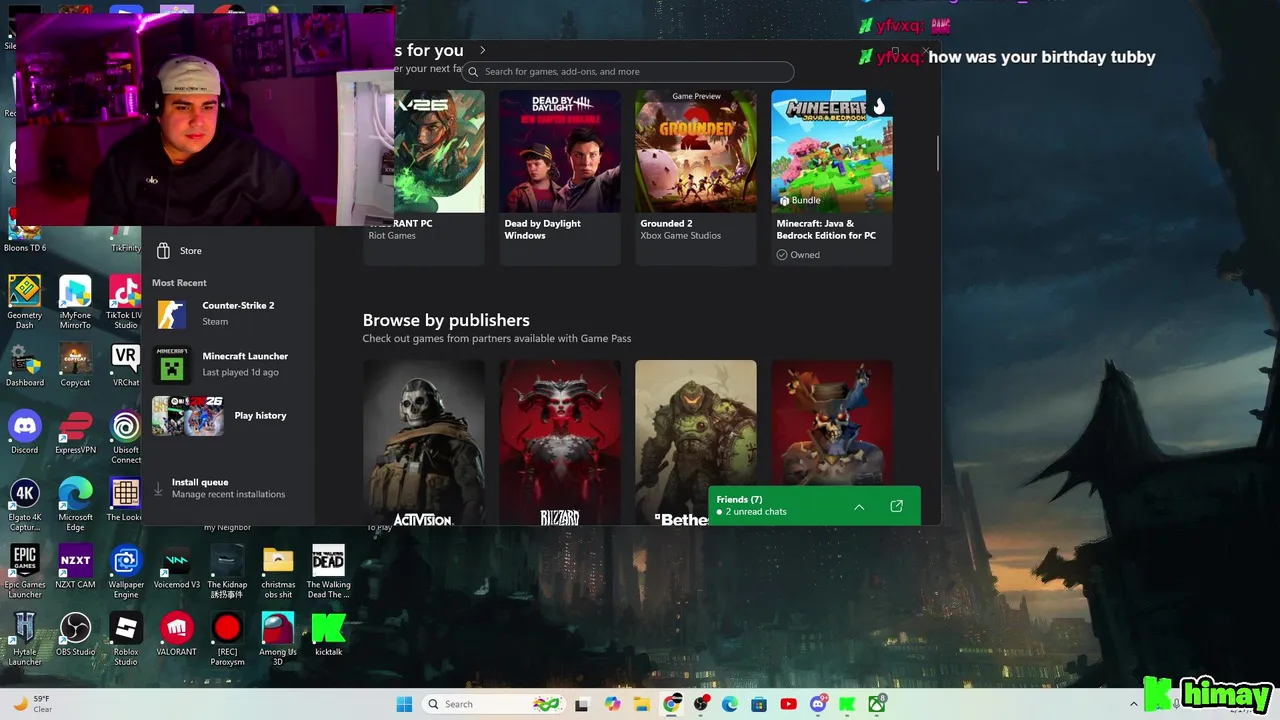The image size is (1280, 720).
Task: Select the Activision publisher tile
Action: [424, 442]
